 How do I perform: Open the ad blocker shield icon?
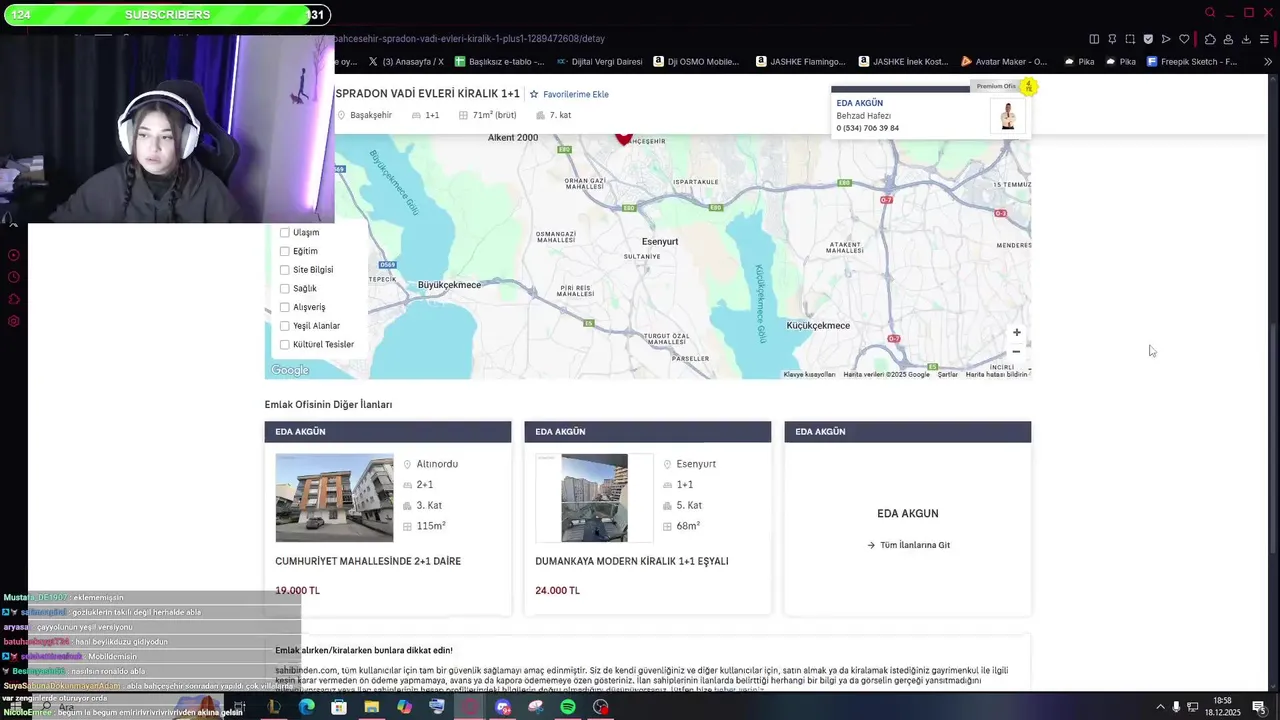(1148, 39)
